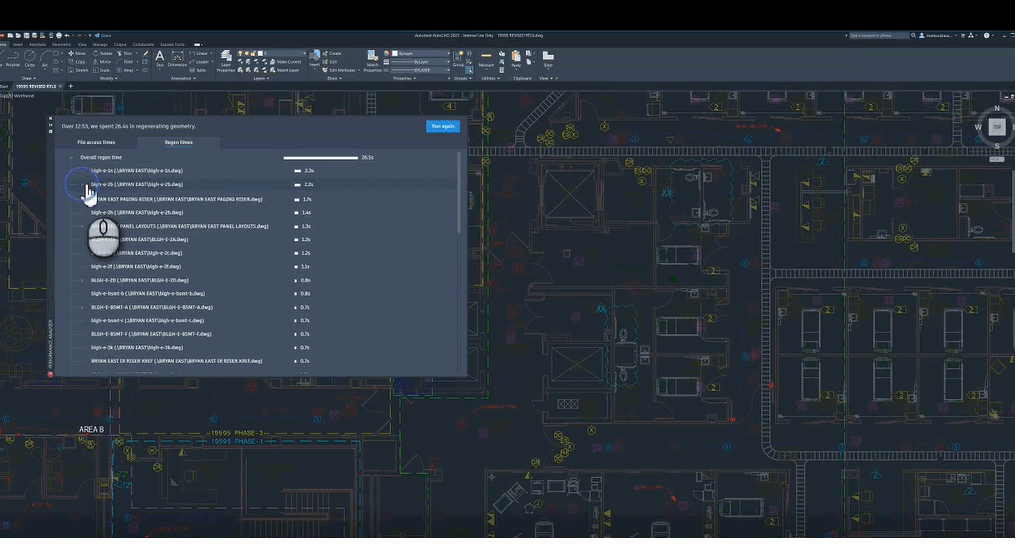Open the Collaborate ribbon tab
The image size is (1018, 549).
point(143,45)
